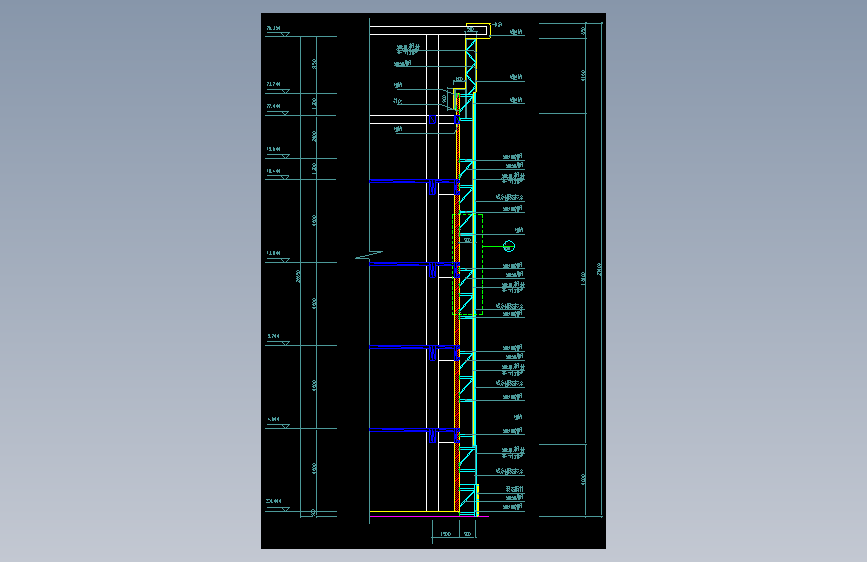This screenshot has height=562, width=867.
Task: Click the topmost elevation marker triangle on the left
Action: click(285, 34)
